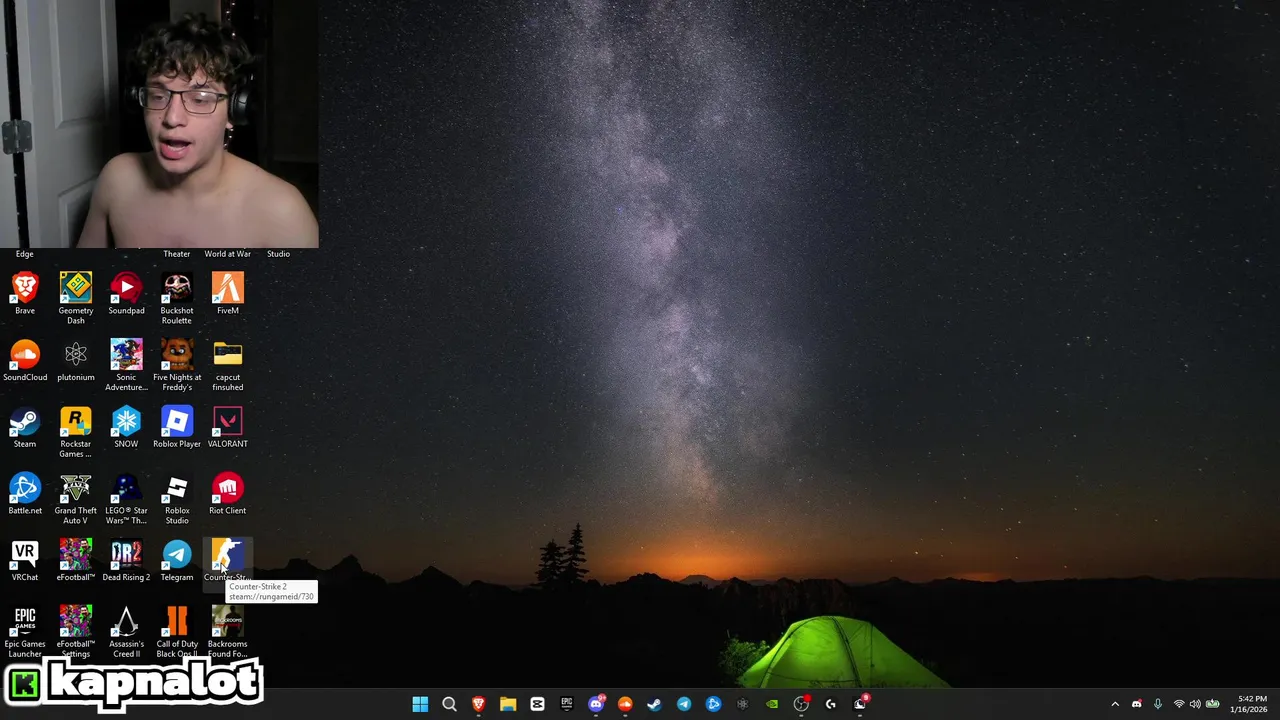The height and width of the screenshot is (720, 1280).
Task: Select Call of Duty Black Ops II icon
Action: click(177, 632)
